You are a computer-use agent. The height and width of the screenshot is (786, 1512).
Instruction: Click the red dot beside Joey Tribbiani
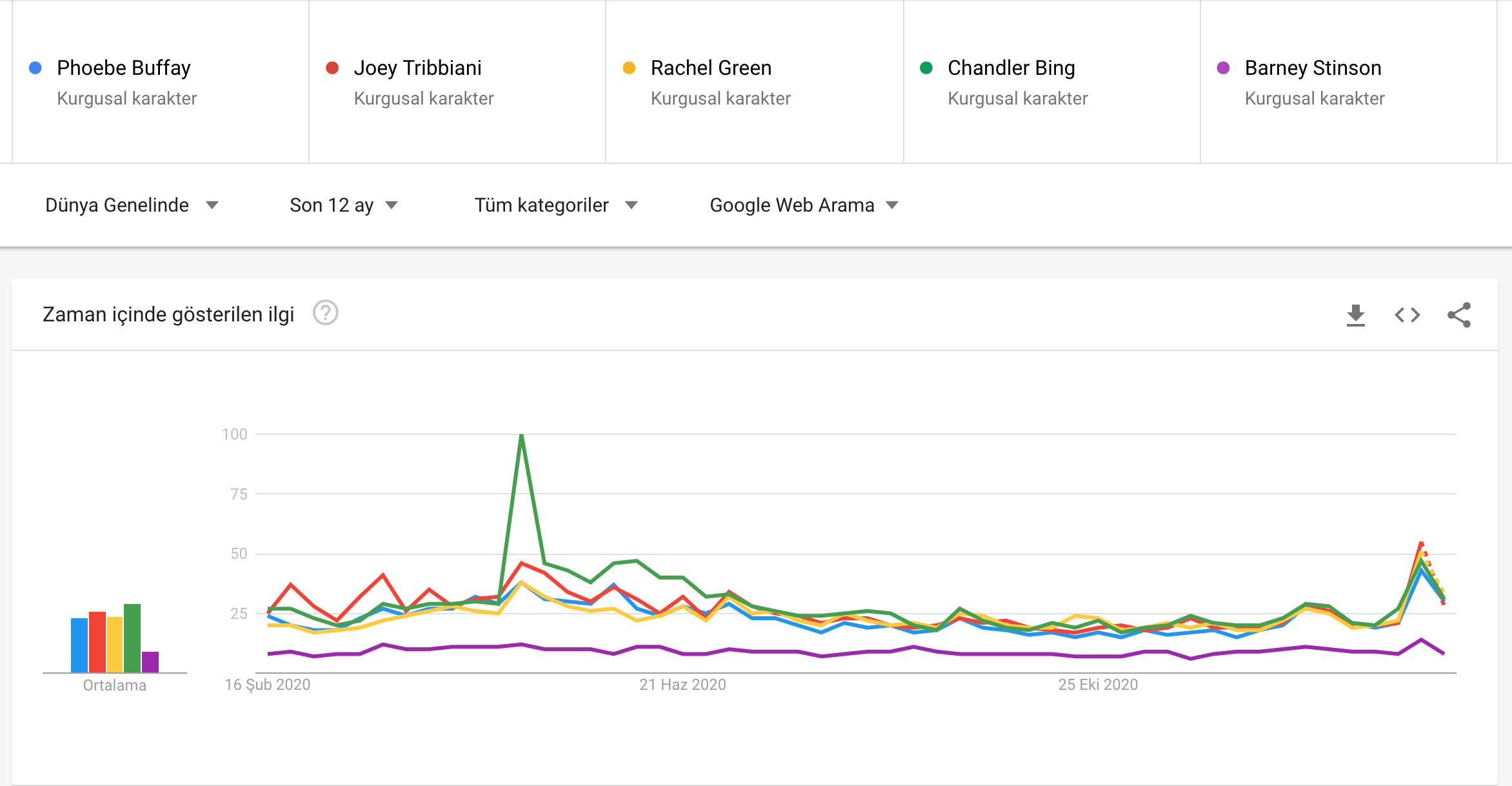(332, 68)
